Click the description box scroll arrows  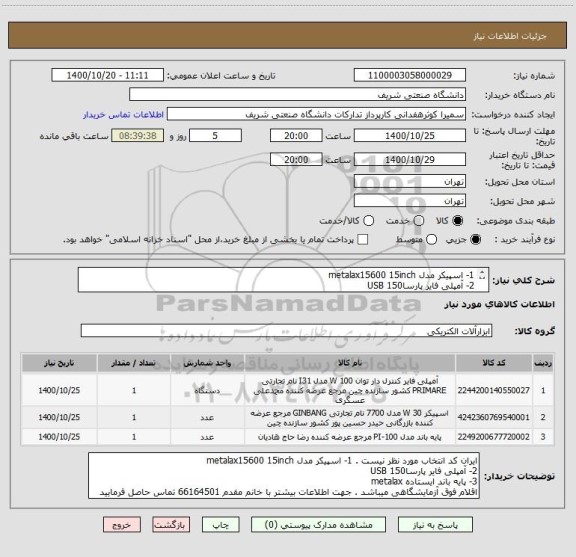coord(482,275)
